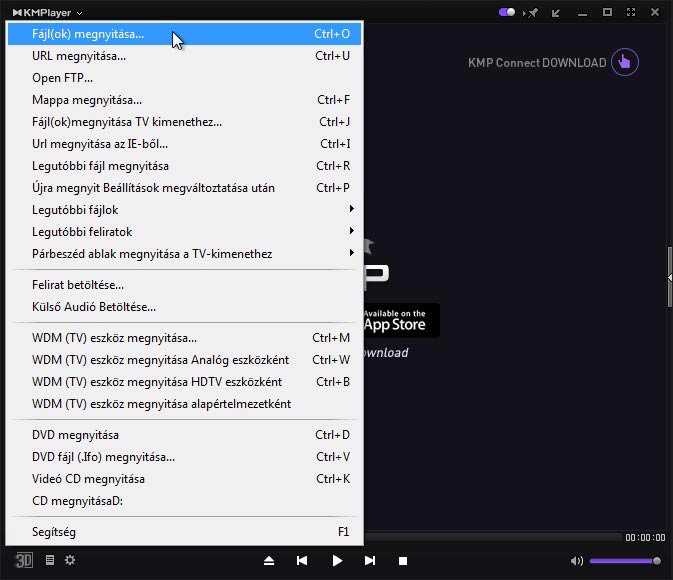Toggle the purple switch in title bar

click(x=507, y=13)
